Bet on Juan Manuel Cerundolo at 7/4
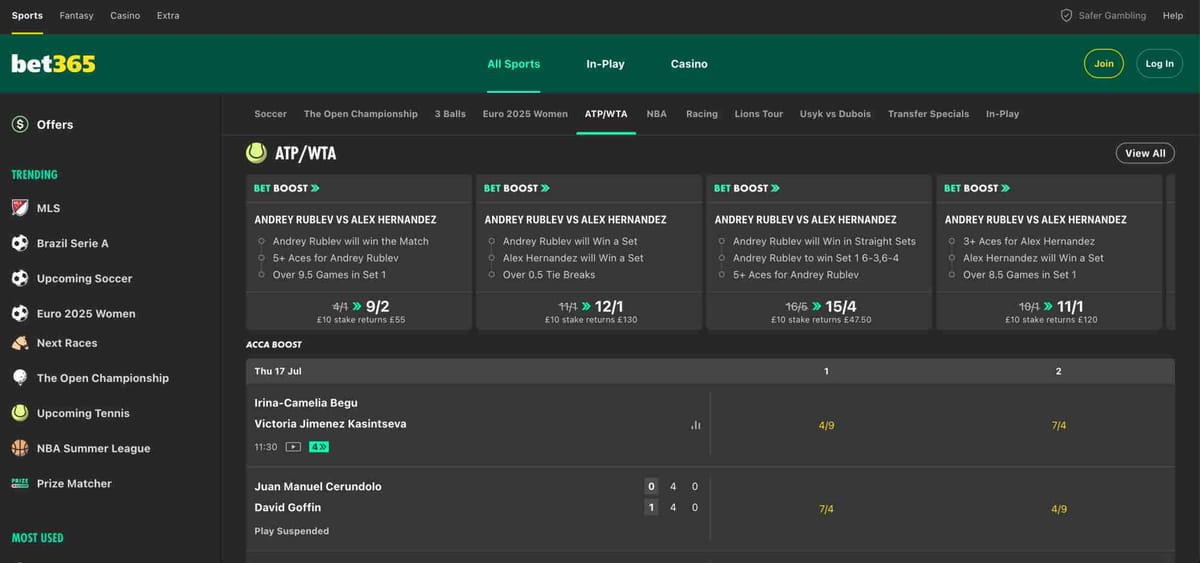Image resolution: width=1200 pixels, height=563 pixels. point(826,509)
